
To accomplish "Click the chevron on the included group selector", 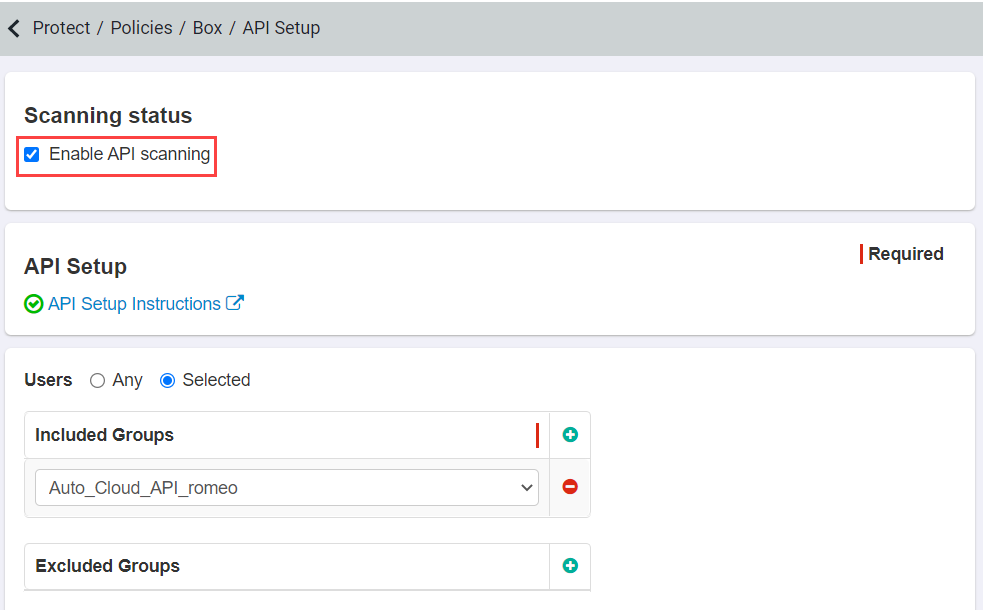I will tap(527, 487).
